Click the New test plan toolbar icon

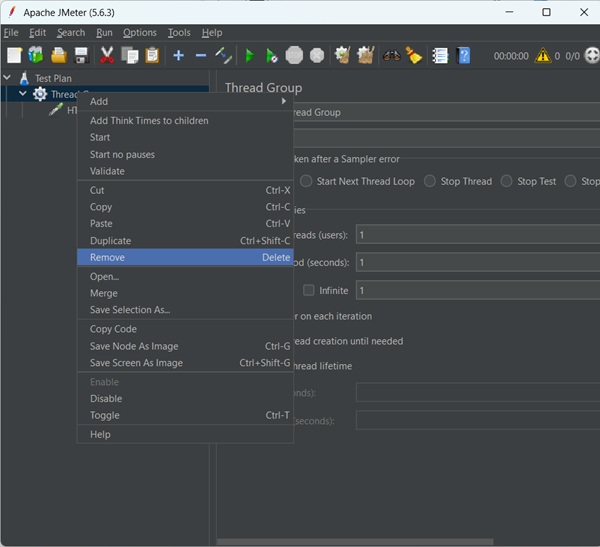point(14,55)
